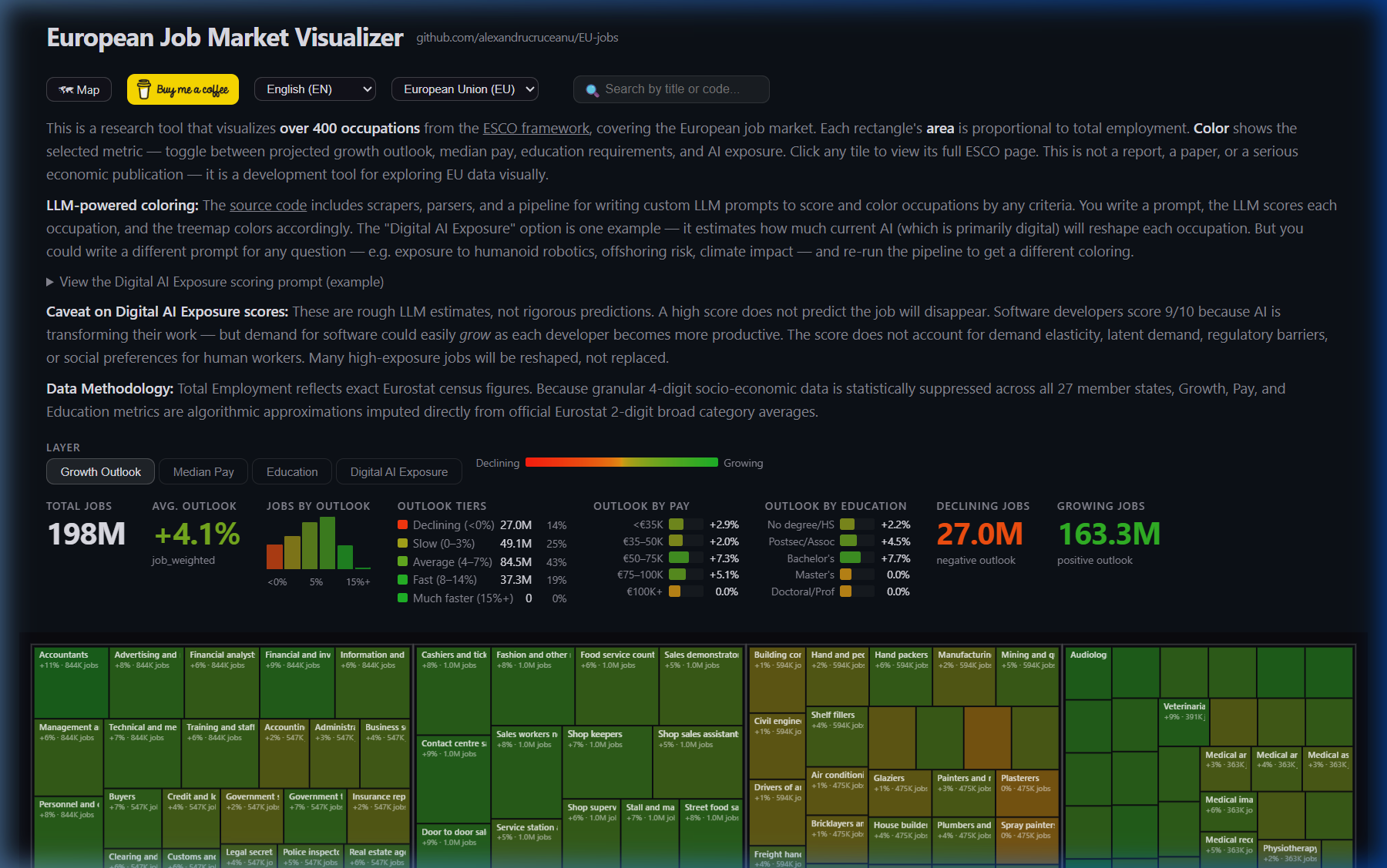Viewport: 1387px width, 868px height.
Task: Click the olive Slow (0–3%) legend square
Action: (x=401, y=543)
